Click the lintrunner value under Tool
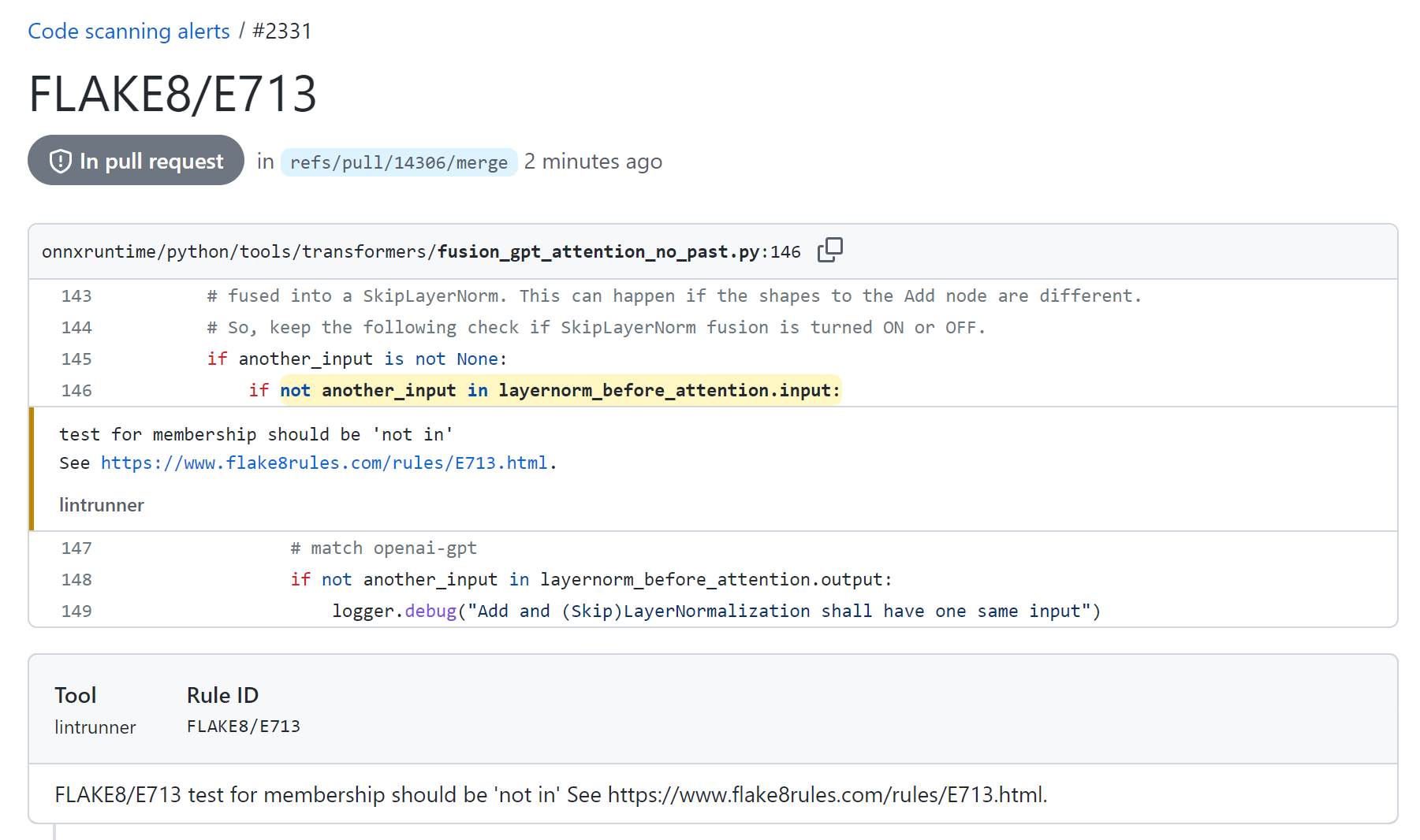The image size is (1420, 840). pos(95,727)
